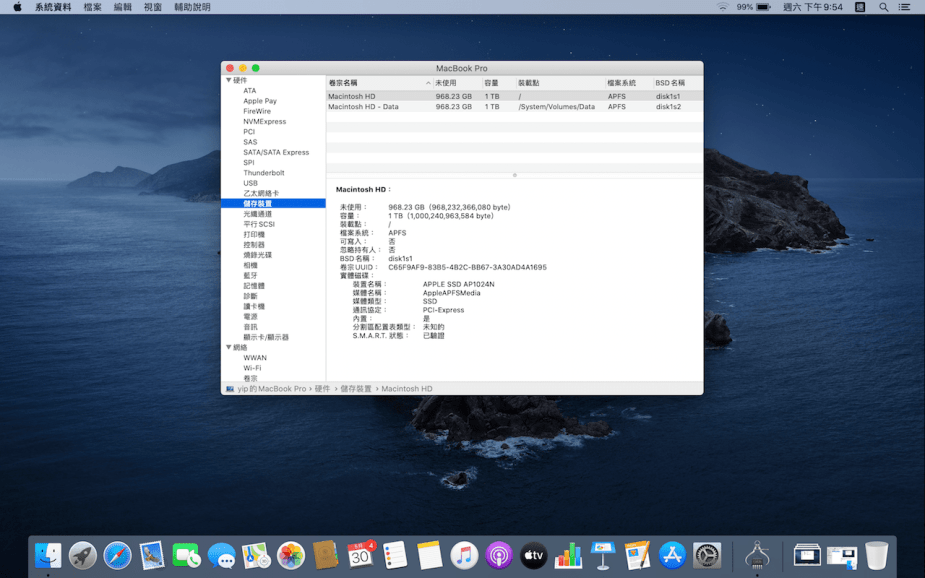This screenshot has width=925, height=578.
Task: Select Thunderbolt in the hardware sidebar
Action: click(264, 173)
